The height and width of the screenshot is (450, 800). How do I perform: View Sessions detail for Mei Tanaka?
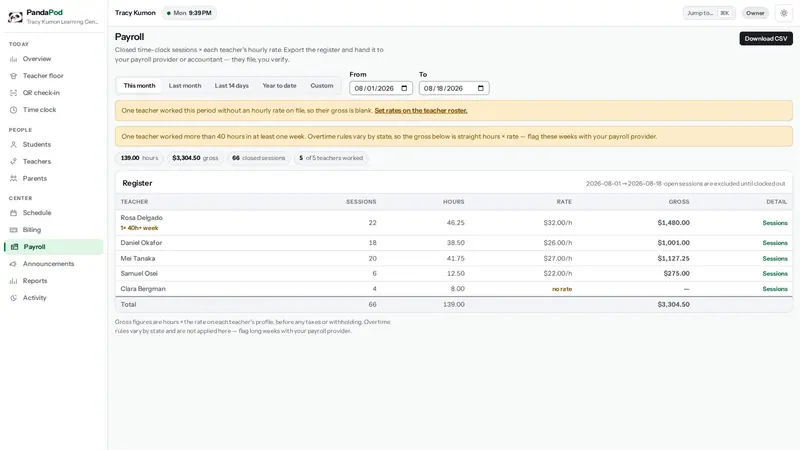[774, 259]
